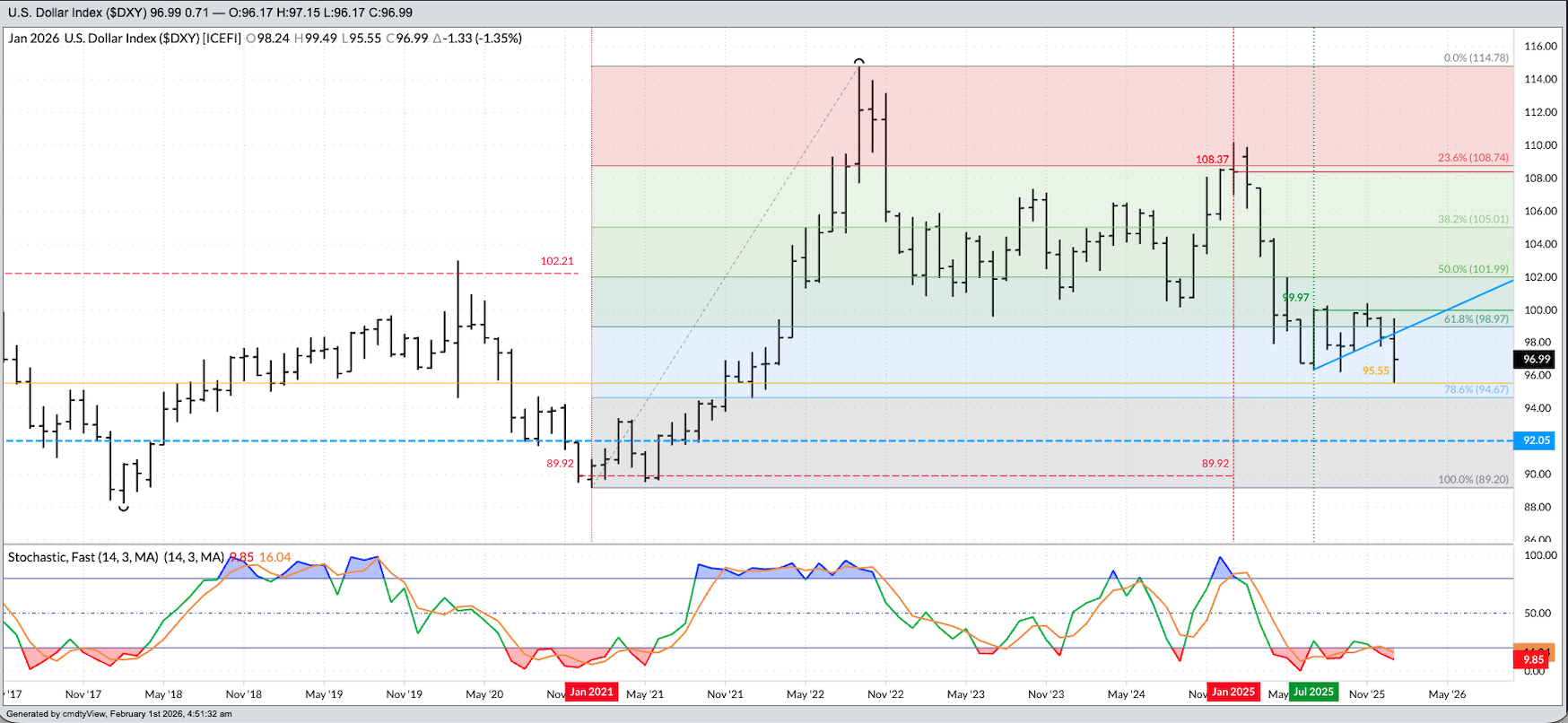This screenshot has width=1568, height=723.
Task: Open the Stochastic, Fast (14, 3, MA) indicator label
Action: point(116,557)
